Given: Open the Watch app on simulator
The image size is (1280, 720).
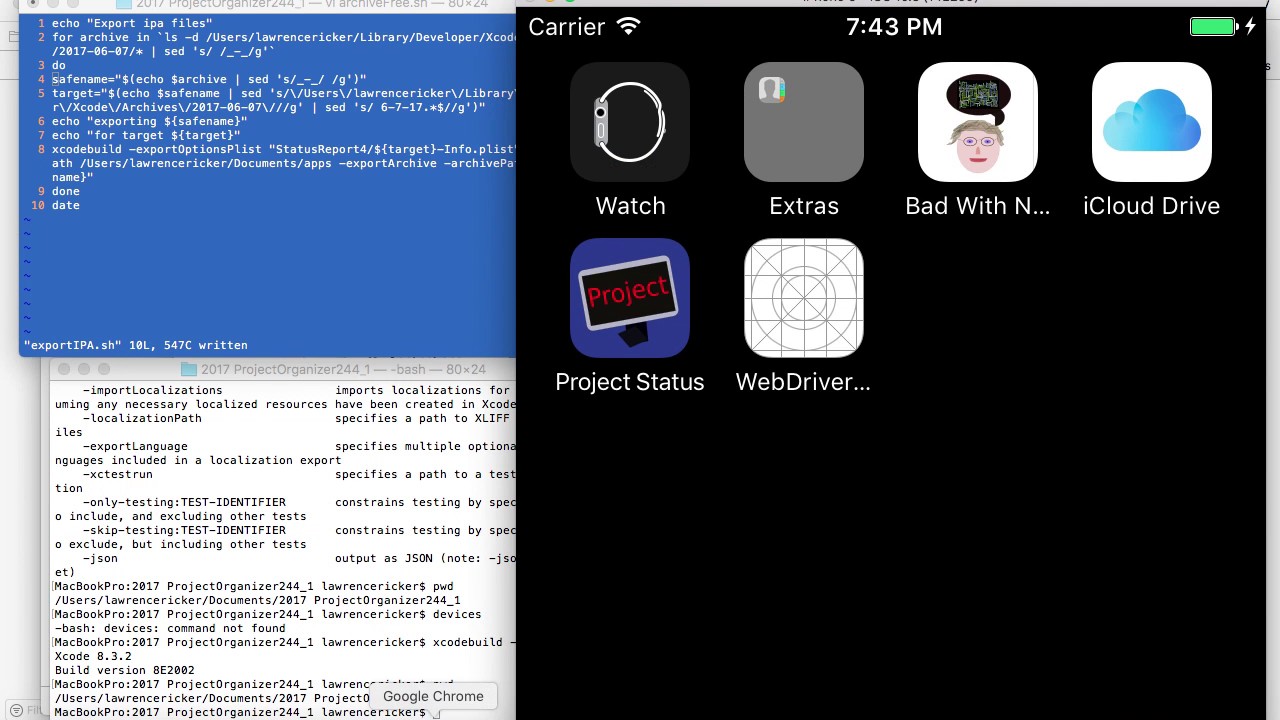Looking at the screenshot, I should tap(630, 123).
